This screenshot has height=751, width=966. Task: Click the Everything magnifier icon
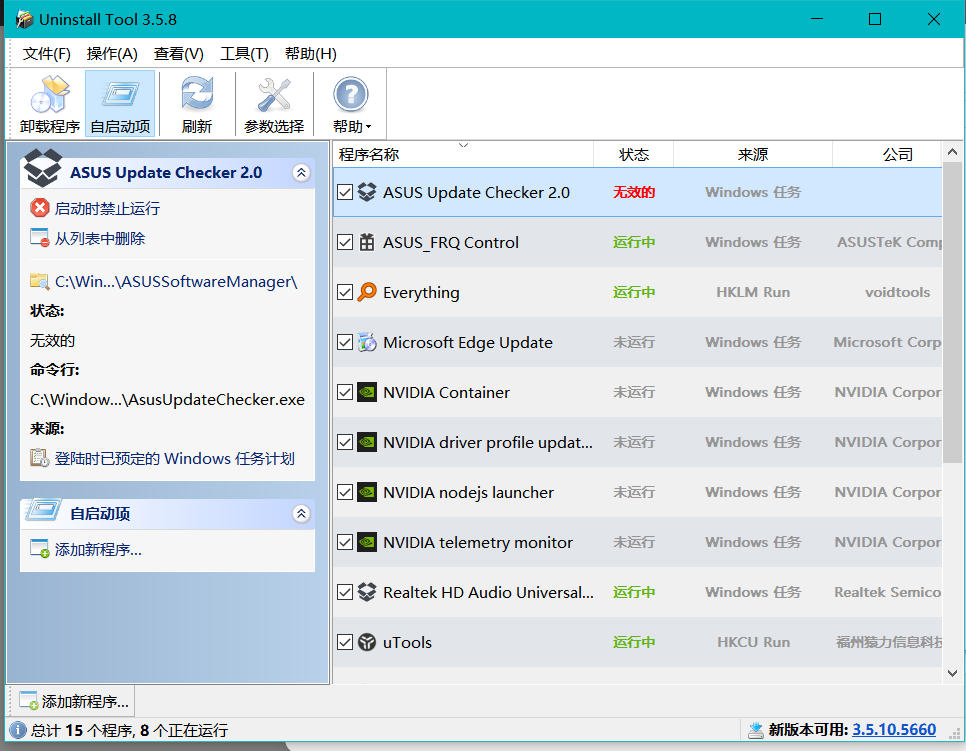tap(367, 292)
